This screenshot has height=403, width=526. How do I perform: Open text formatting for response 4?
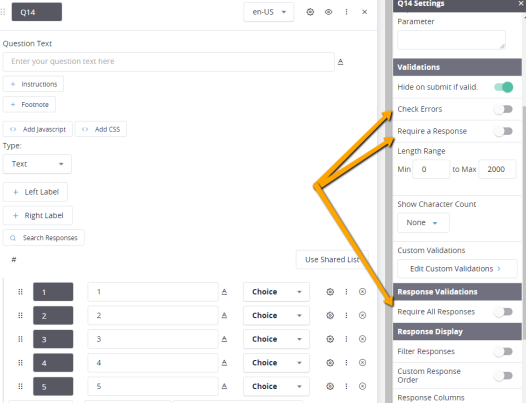tap(224, 363)
